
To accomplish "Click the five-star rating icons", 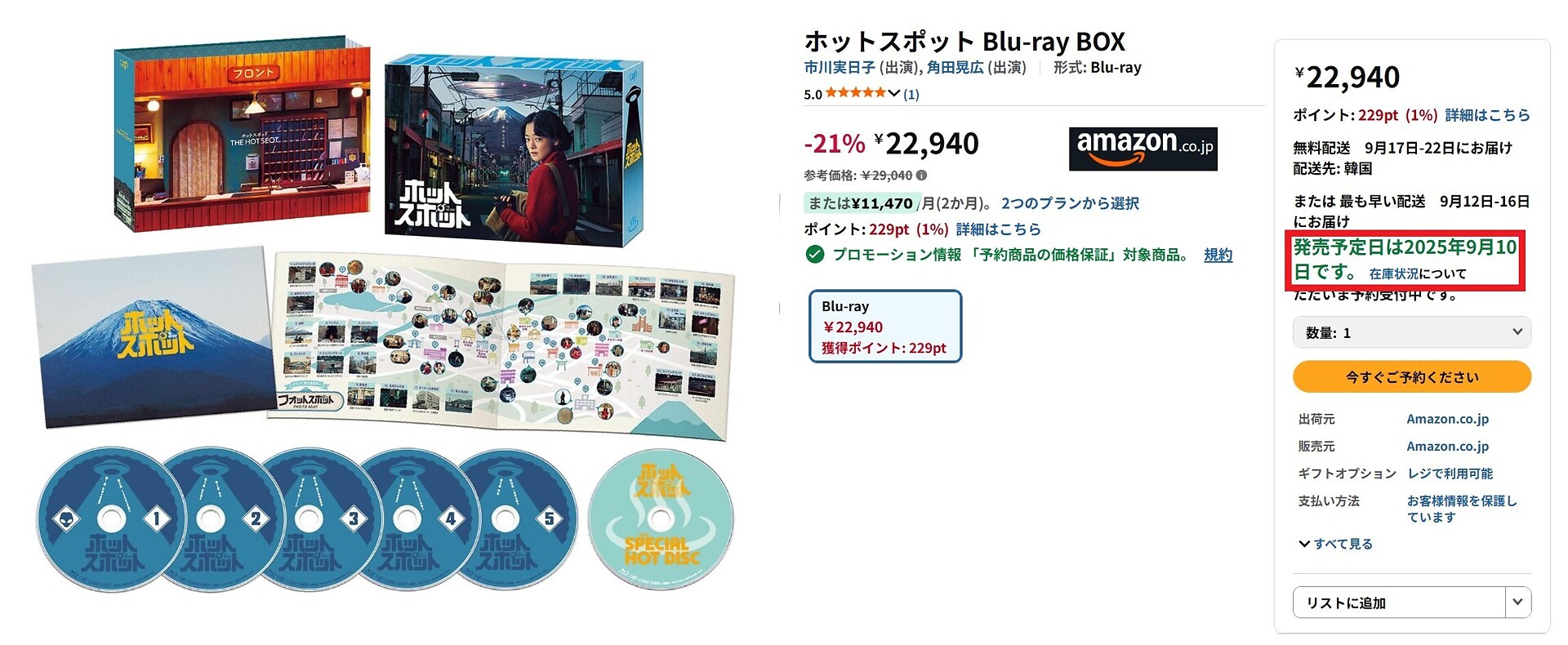I will point(856,93).
